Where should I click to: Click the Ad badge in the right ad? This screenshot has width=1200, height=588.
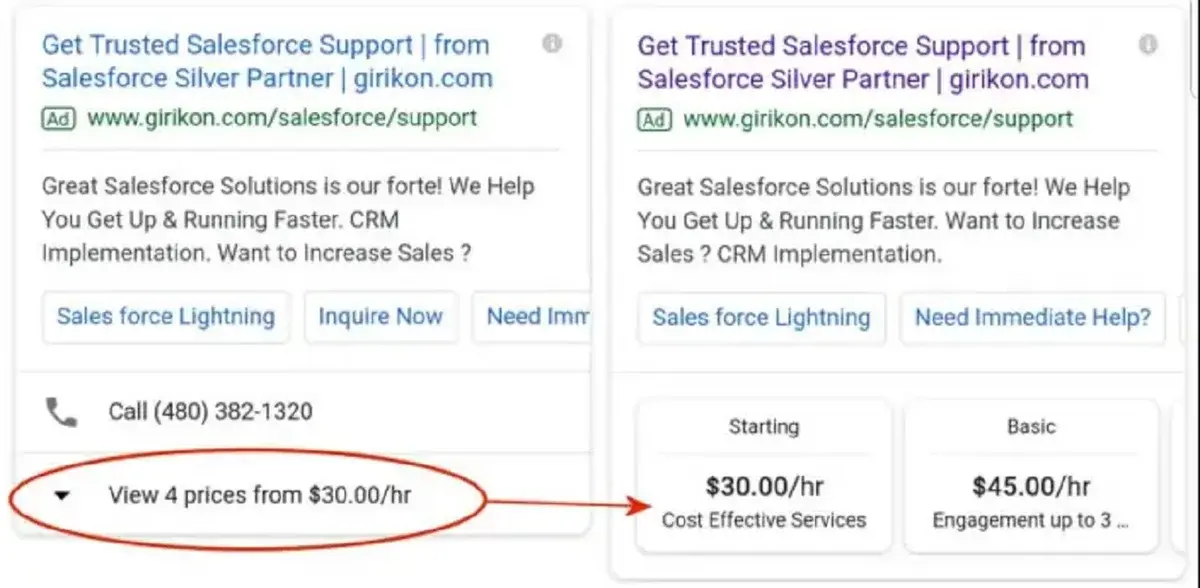point(654,120)
